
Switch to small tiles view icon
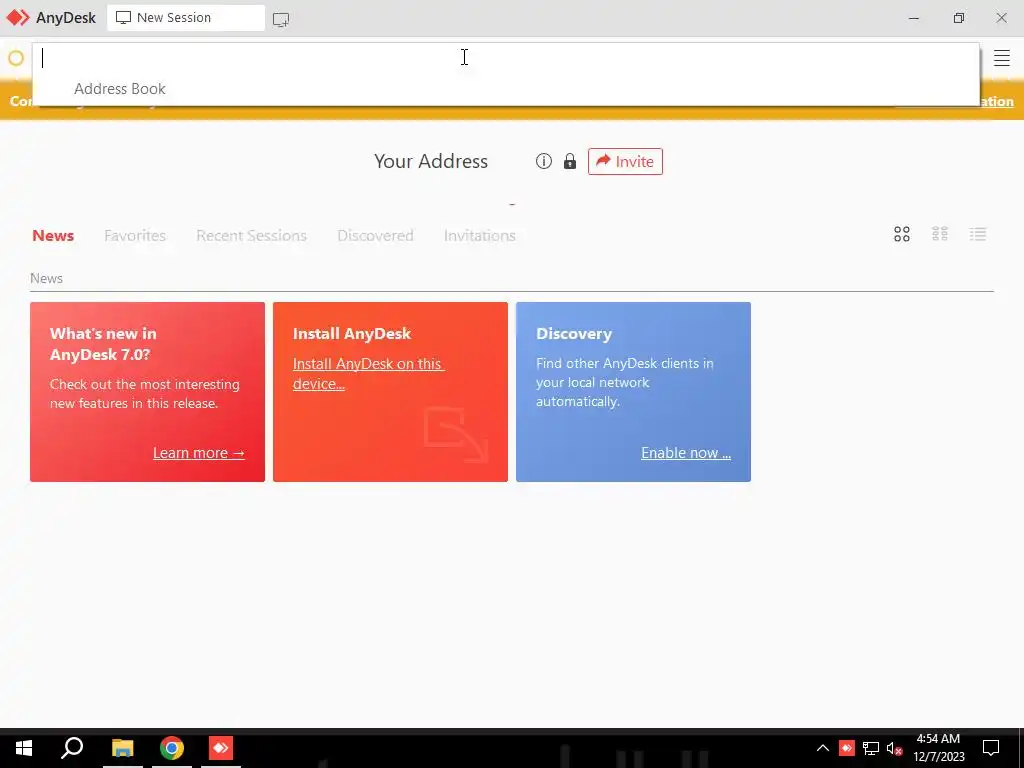[x=939, y=234]
